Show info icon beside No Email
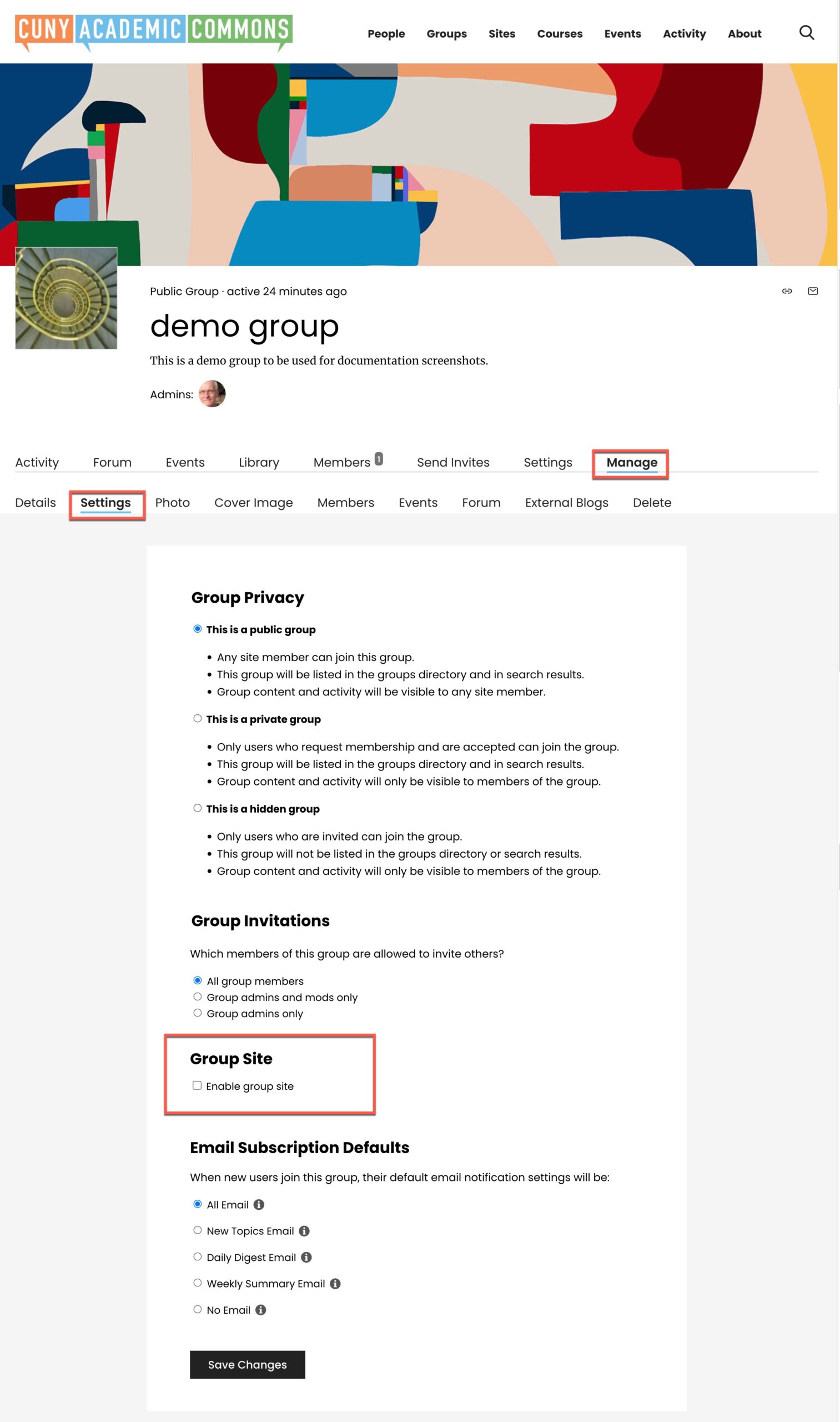This screenshot has width=840, height=1422. tap(260, 1310)
